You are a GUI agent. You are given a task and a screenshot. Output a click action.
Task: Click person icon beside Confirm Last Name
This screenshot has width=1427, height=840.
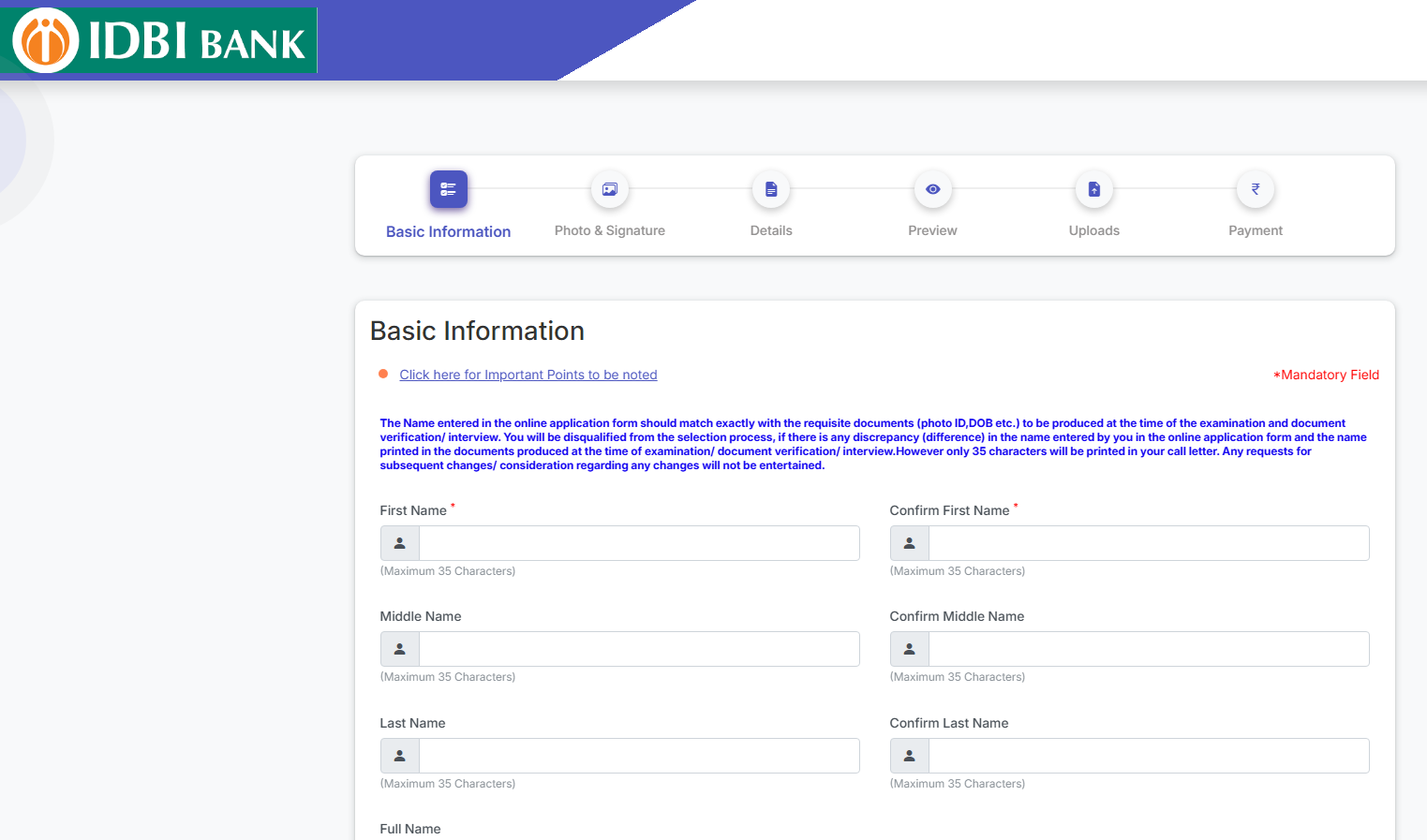click(x=910, y=756)
